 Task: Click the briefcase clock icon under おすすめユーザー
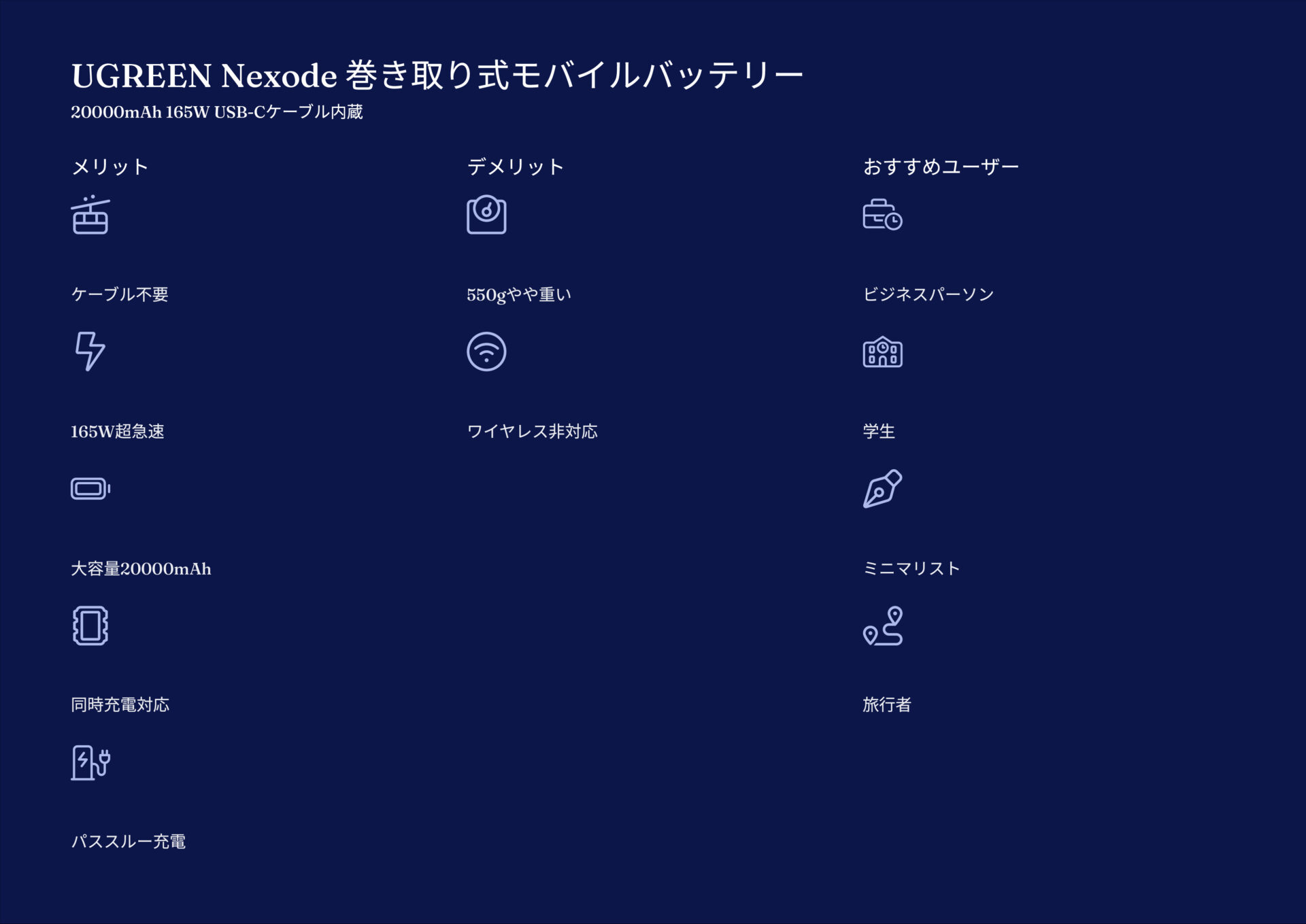[883, 215]
